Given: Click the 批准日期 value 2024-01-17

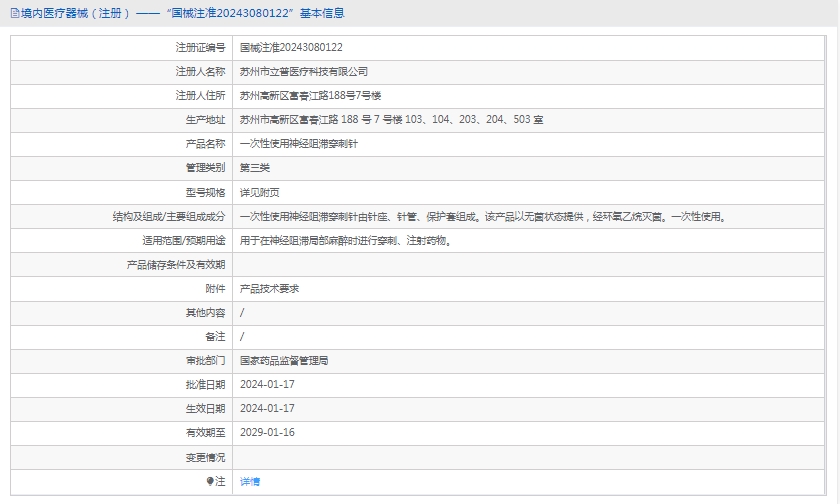Looking at the screenshot, I should [x=267, y=384].
